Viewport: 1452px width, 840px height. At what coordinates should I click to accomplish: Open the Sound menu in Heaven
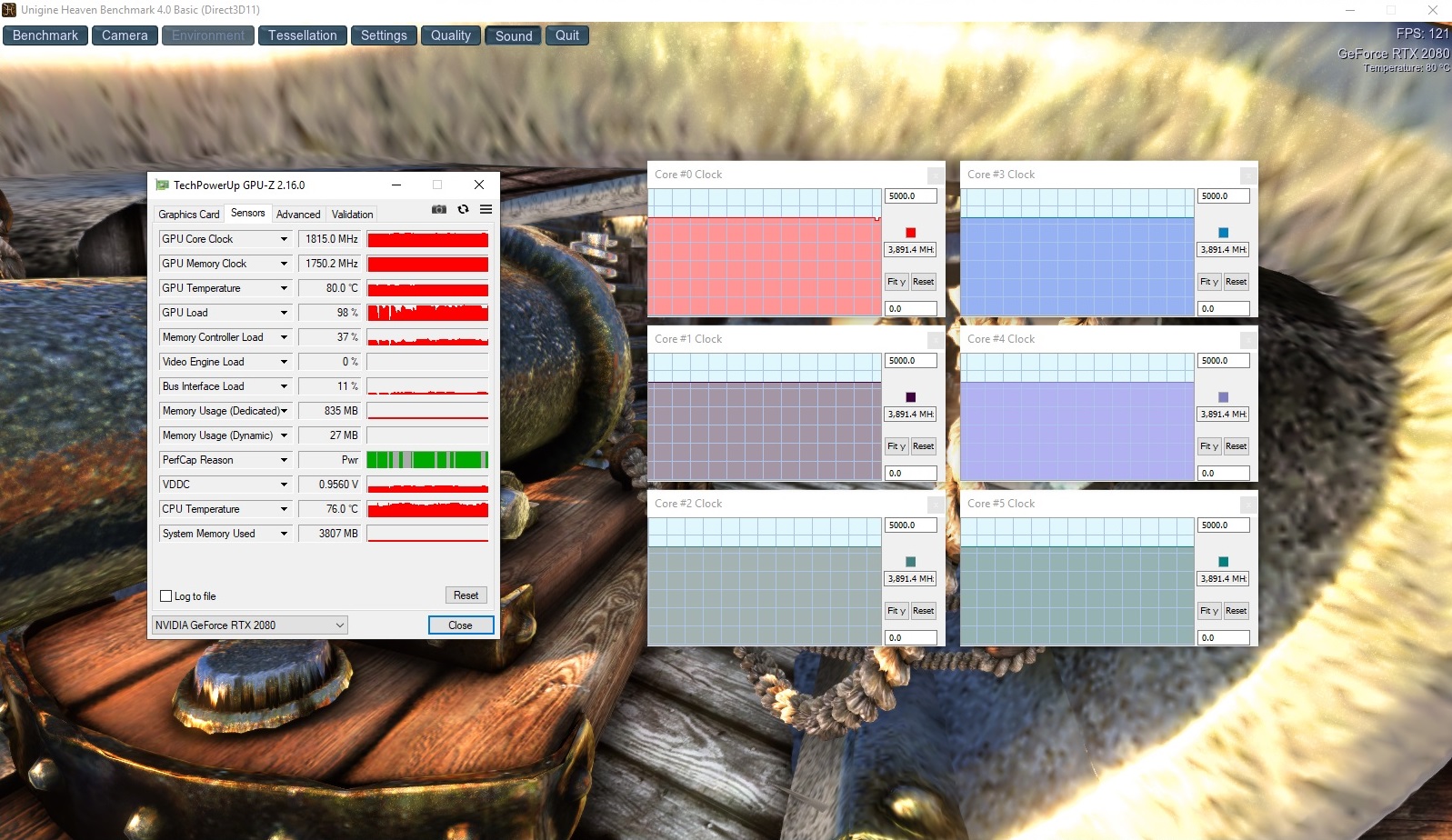[514, 35]
